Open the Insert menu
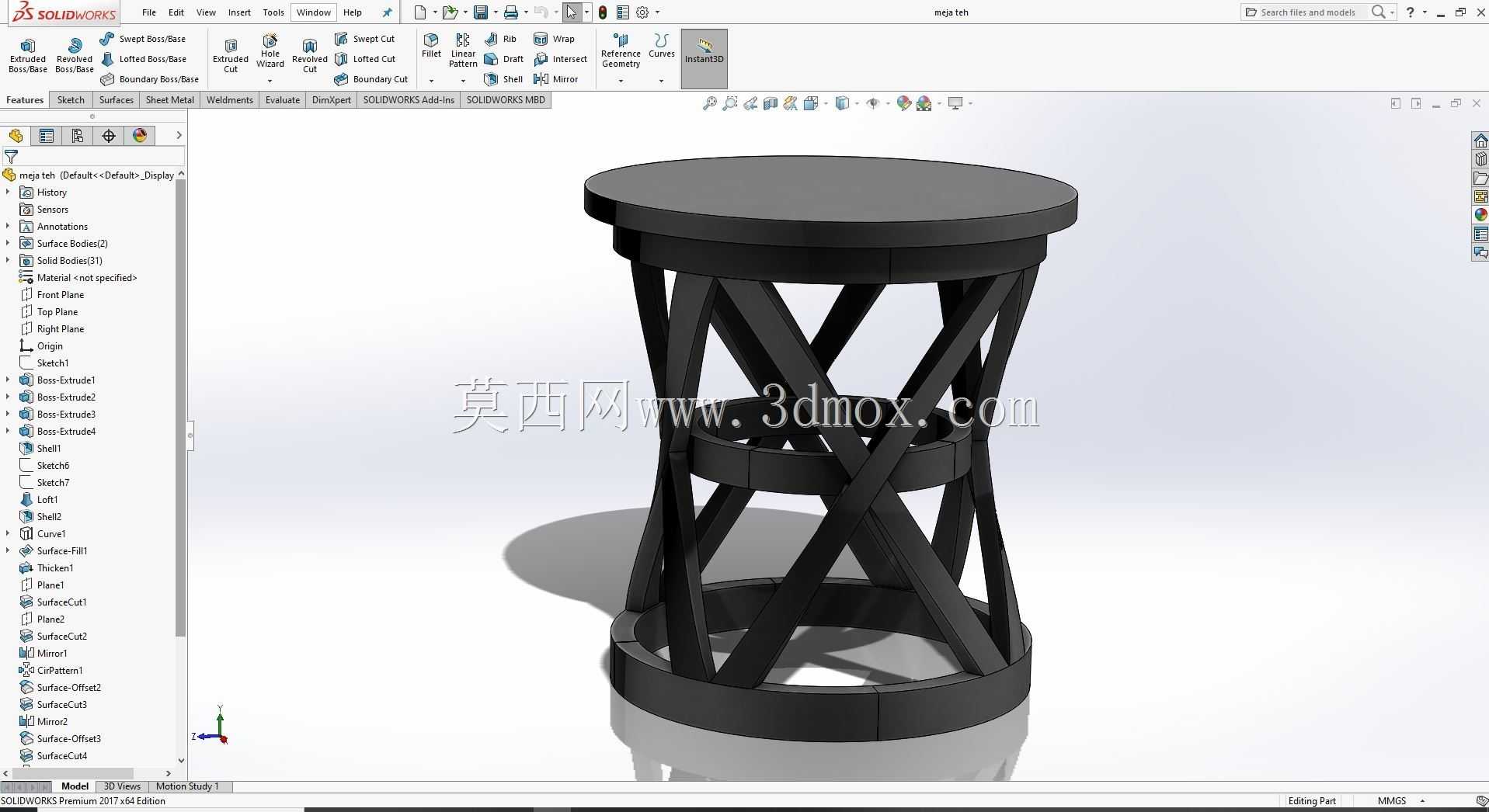The height and width of the screenshot is (812, 1489). click(x=239, y=12)
